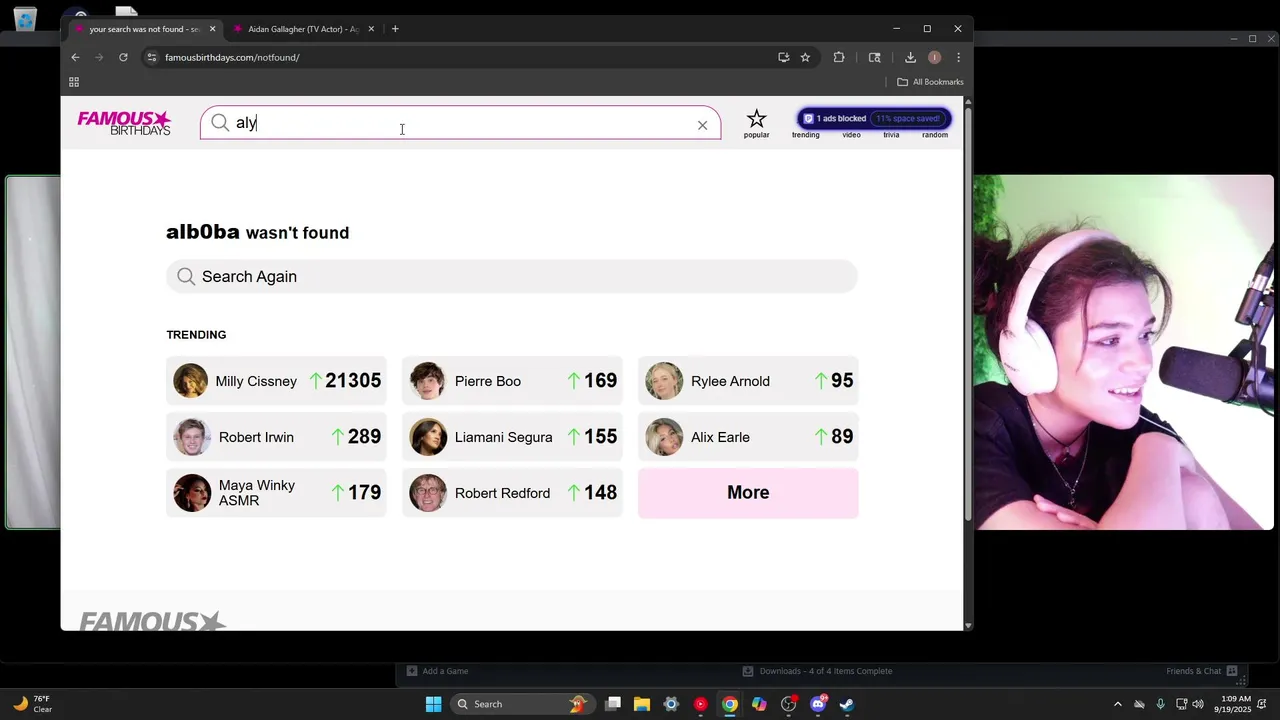Open weather widget showing 76°F Clear
Viewport: 1280px width, 720px height.
point(32,704)
